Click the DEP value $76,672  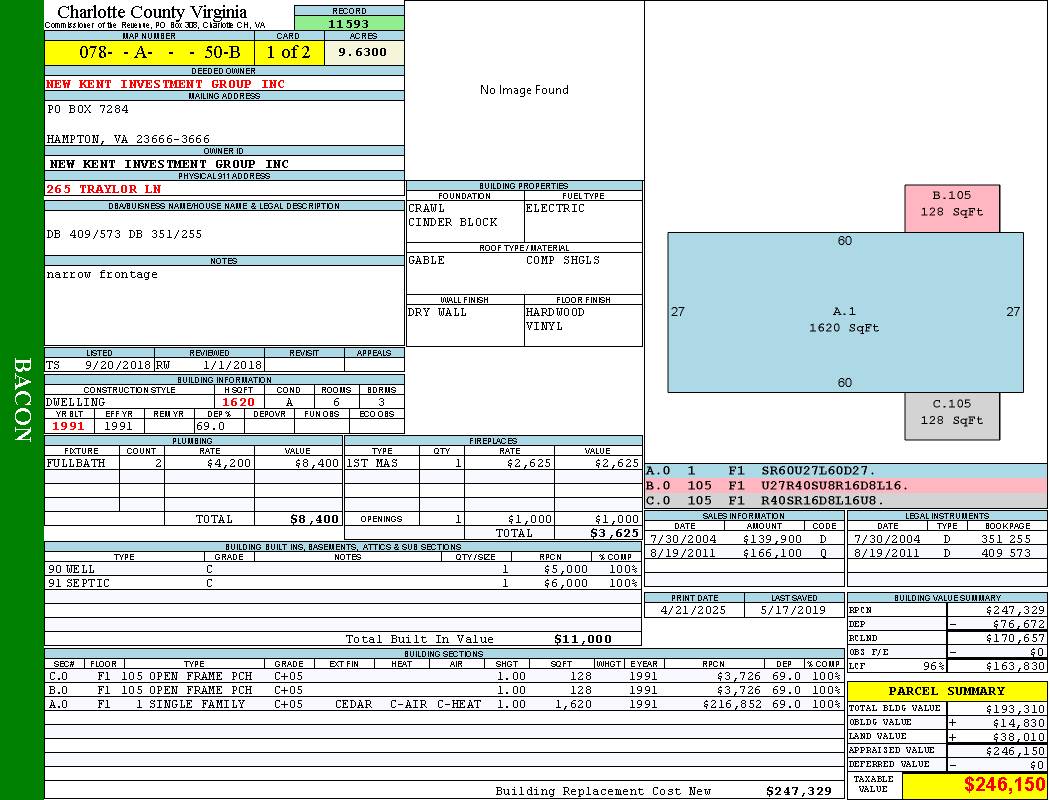click(1019, 625)
